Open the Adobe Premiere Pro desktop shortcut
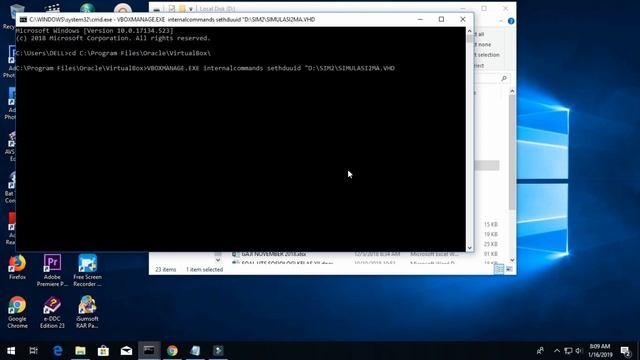The width and height of the screenshot is (640, 360). (x=52, y=270)
